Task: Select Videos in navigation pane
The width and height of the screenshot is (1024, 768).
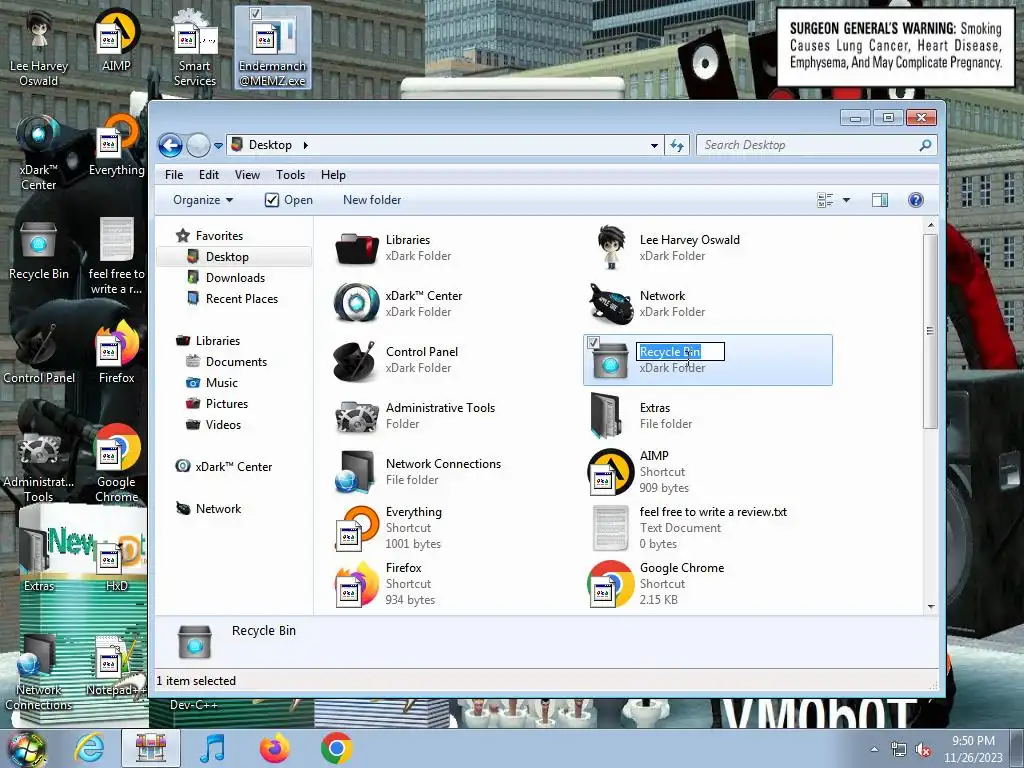Action: (223, 424)
